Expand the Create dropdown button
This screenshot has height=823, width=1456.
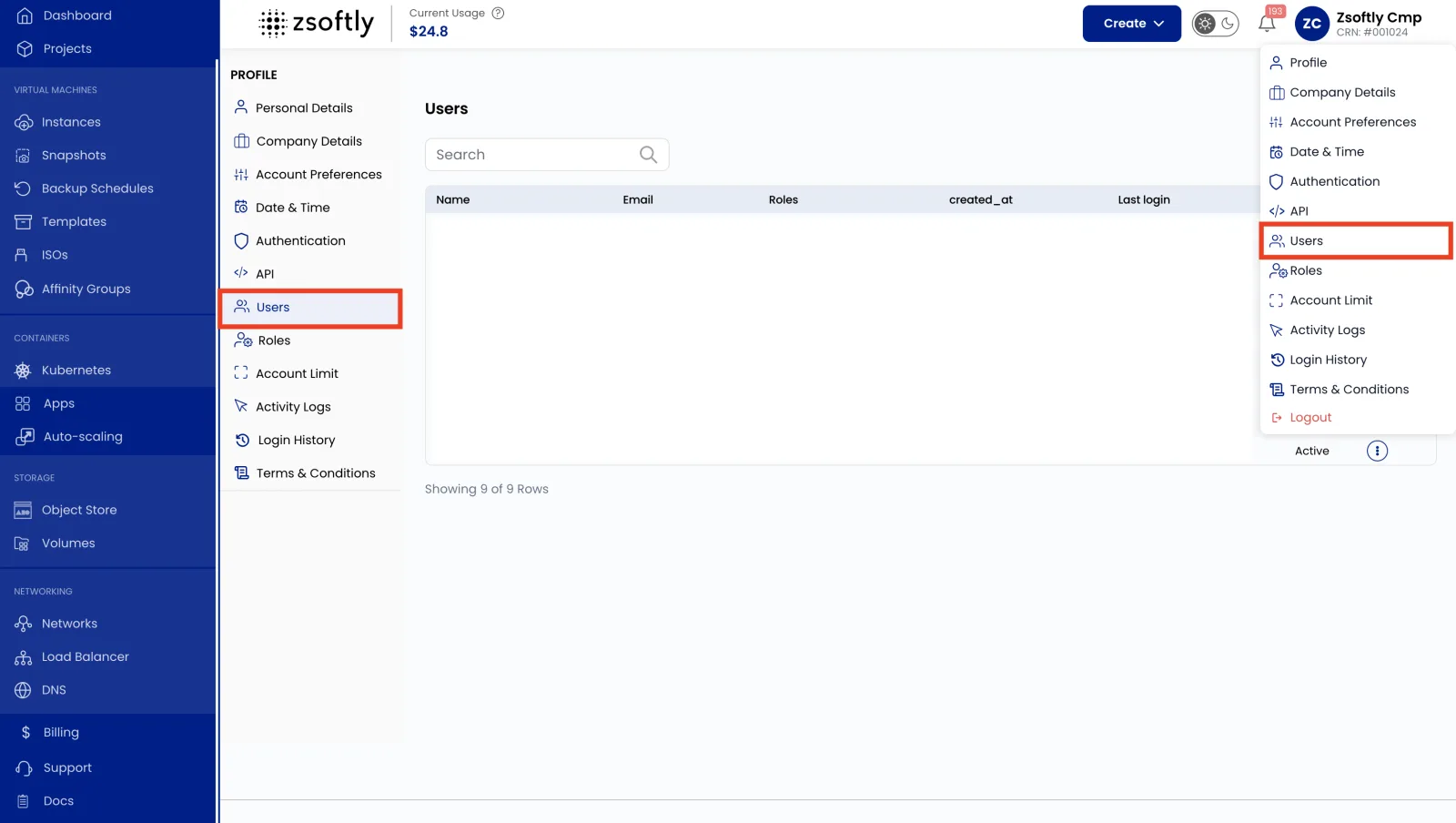(x=1131, y=24)
